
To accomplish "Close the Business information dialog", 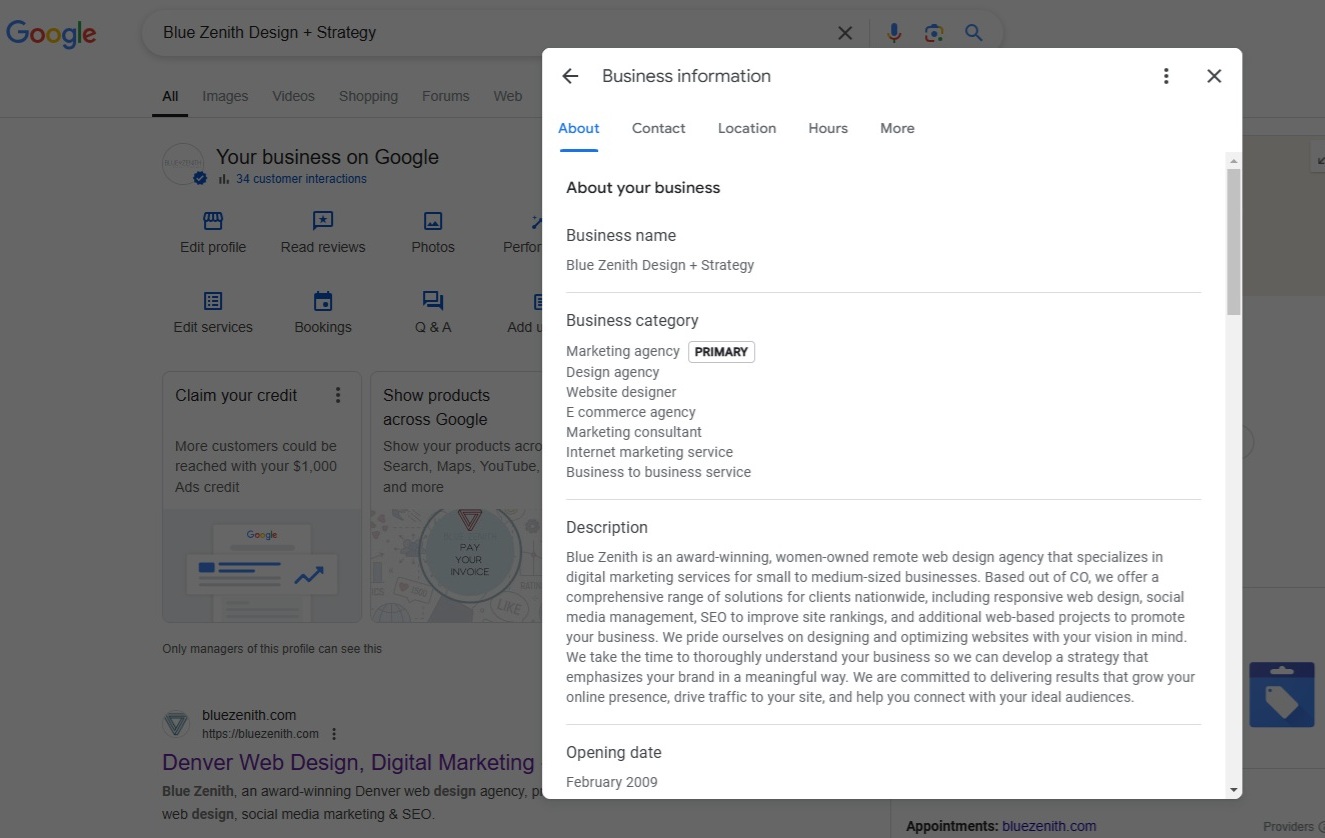I will (1214, 76).
